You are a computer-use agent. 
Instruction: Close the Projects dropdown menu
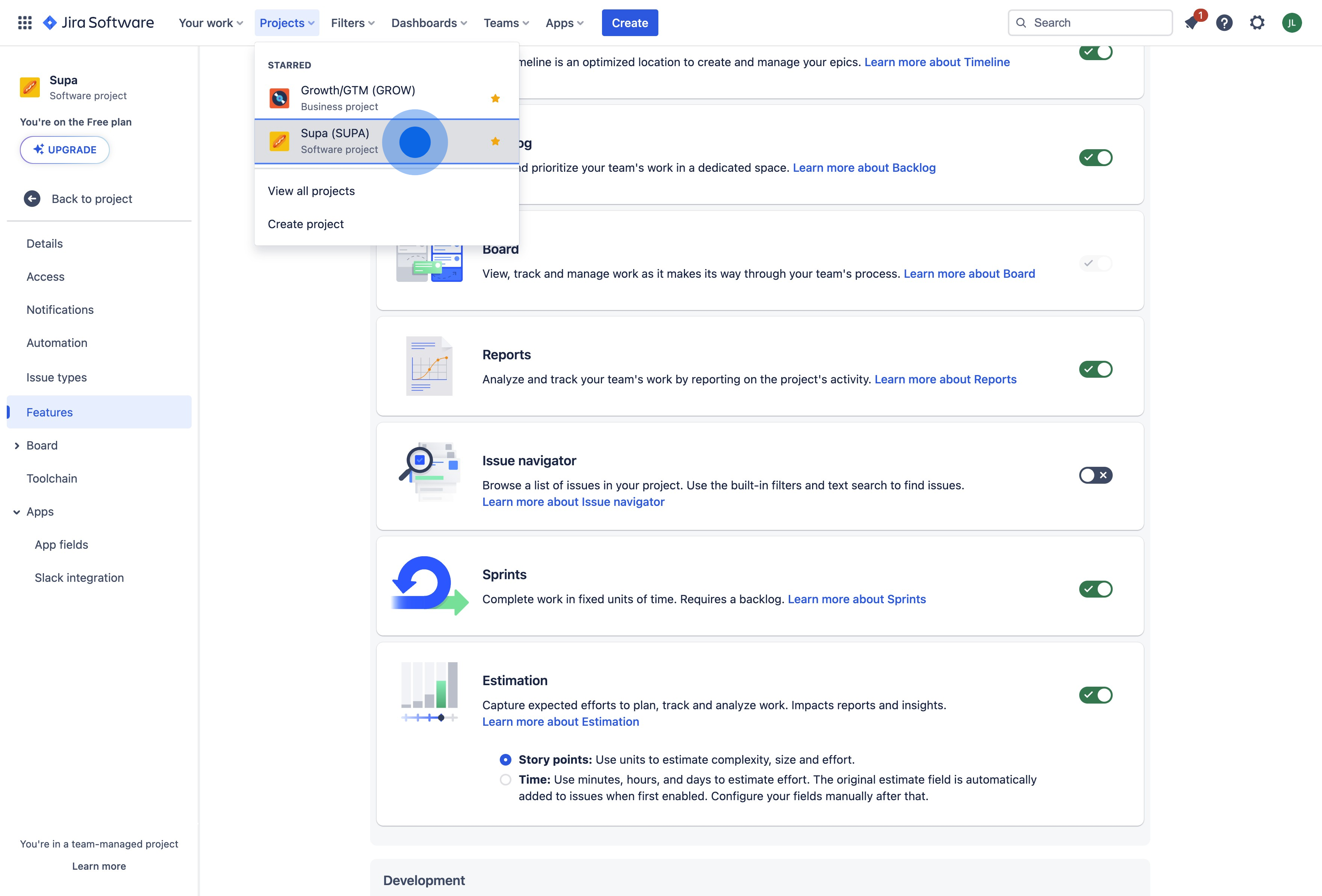click(x=287, y=23)
